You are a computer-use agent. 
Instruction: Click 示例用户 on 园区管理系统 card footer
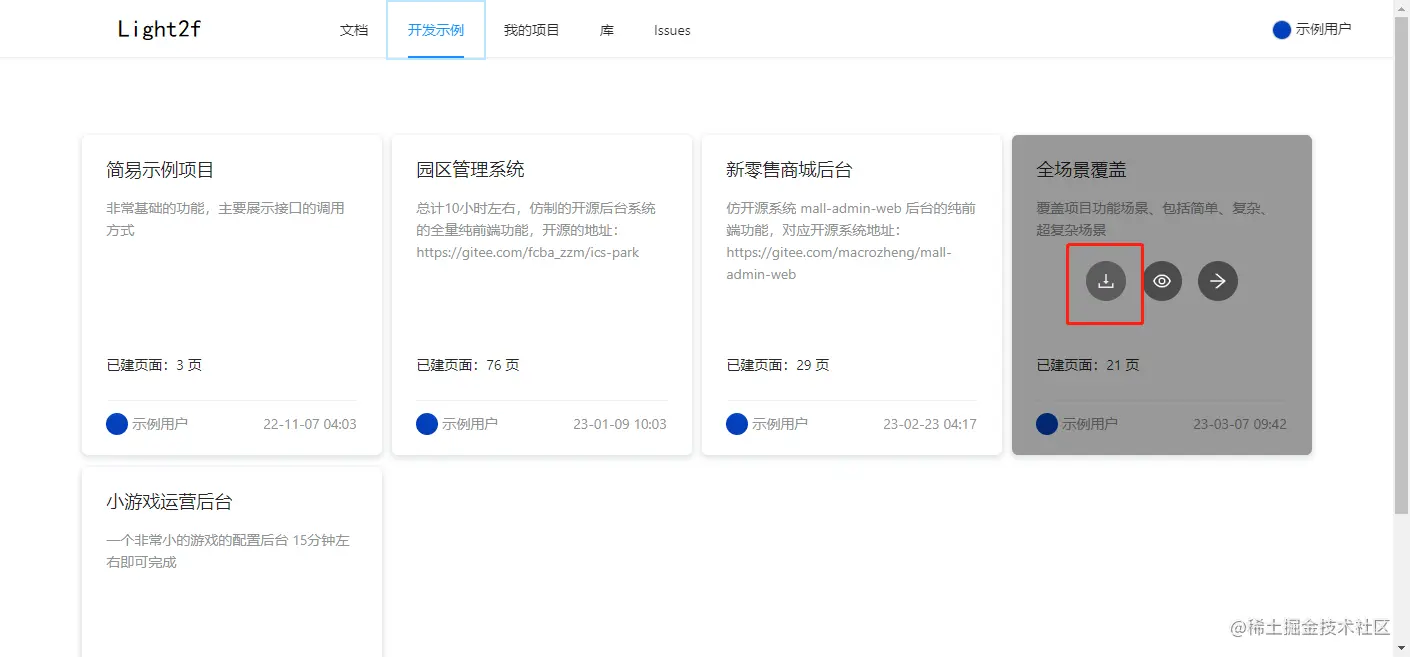pos(470,424)
